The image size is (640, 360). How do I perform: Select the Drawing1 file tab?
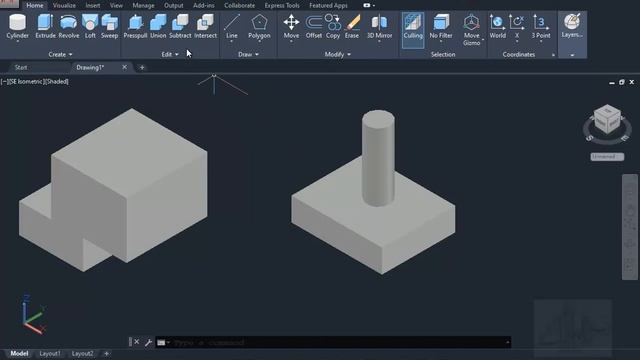pos(90,67)
